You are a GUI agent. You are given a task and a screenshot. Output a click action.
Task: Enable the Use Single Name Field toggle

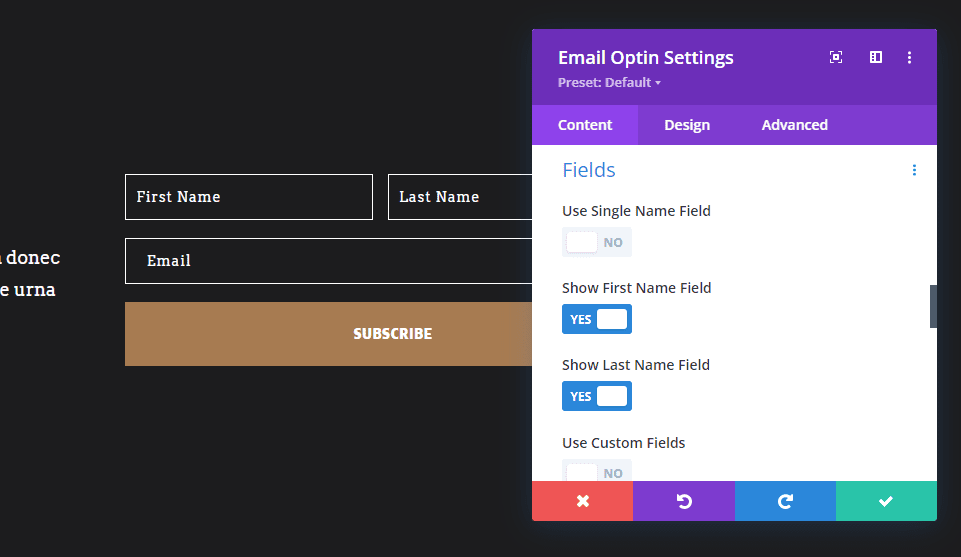[x=597, y=242]
